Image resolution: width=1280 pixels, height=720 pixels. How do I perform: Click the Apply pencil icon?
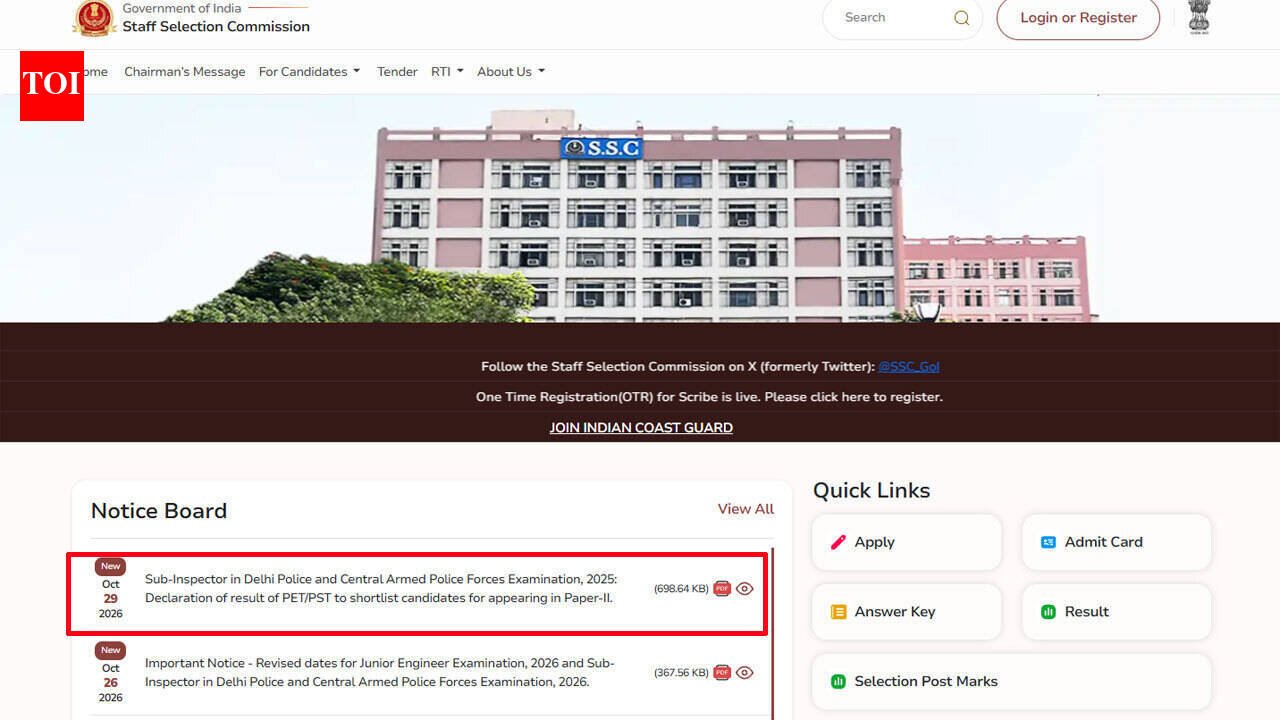point(838,542)
